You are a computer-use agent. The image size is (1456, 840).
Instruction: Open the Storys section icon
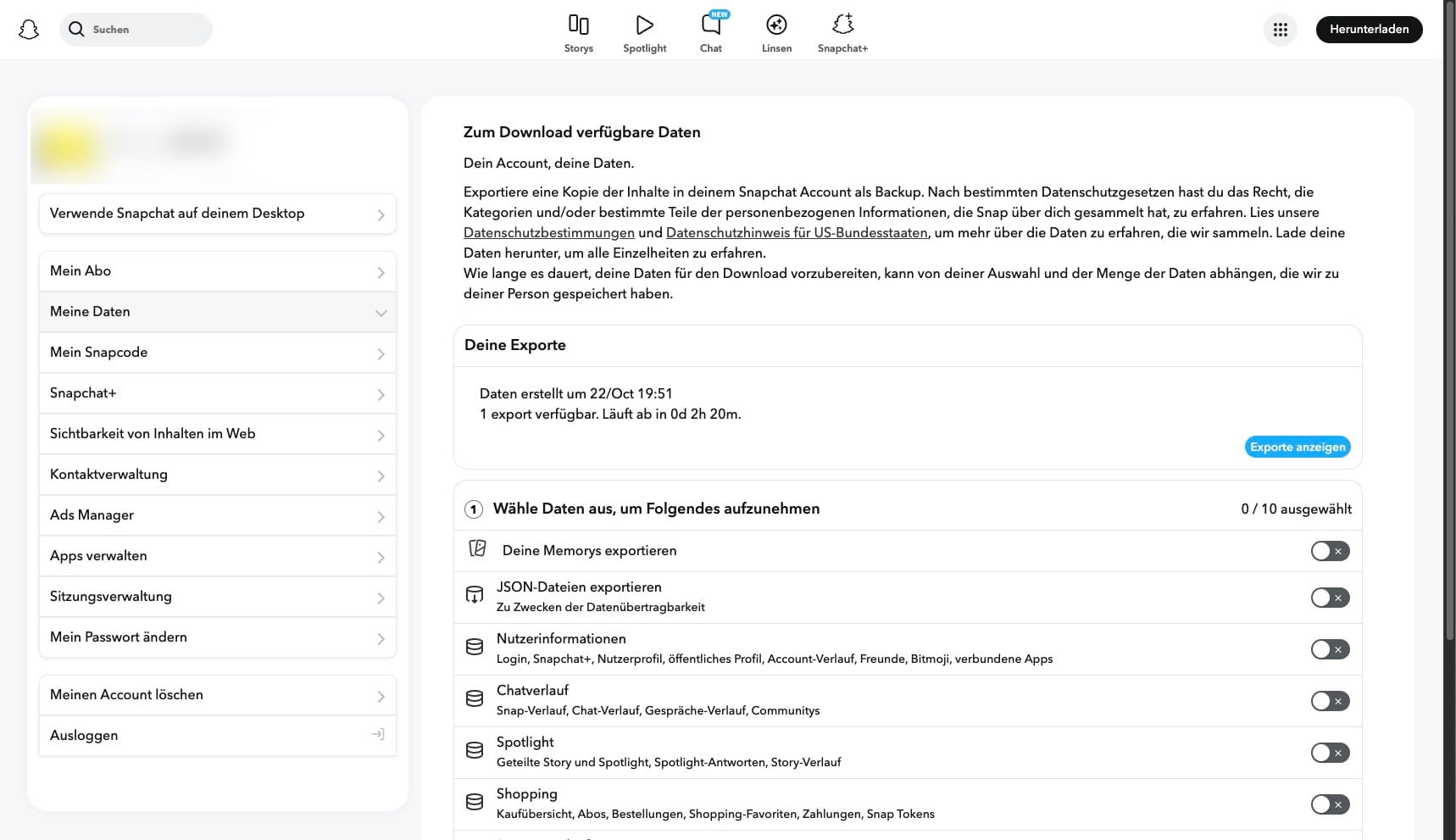click(578, 25)
